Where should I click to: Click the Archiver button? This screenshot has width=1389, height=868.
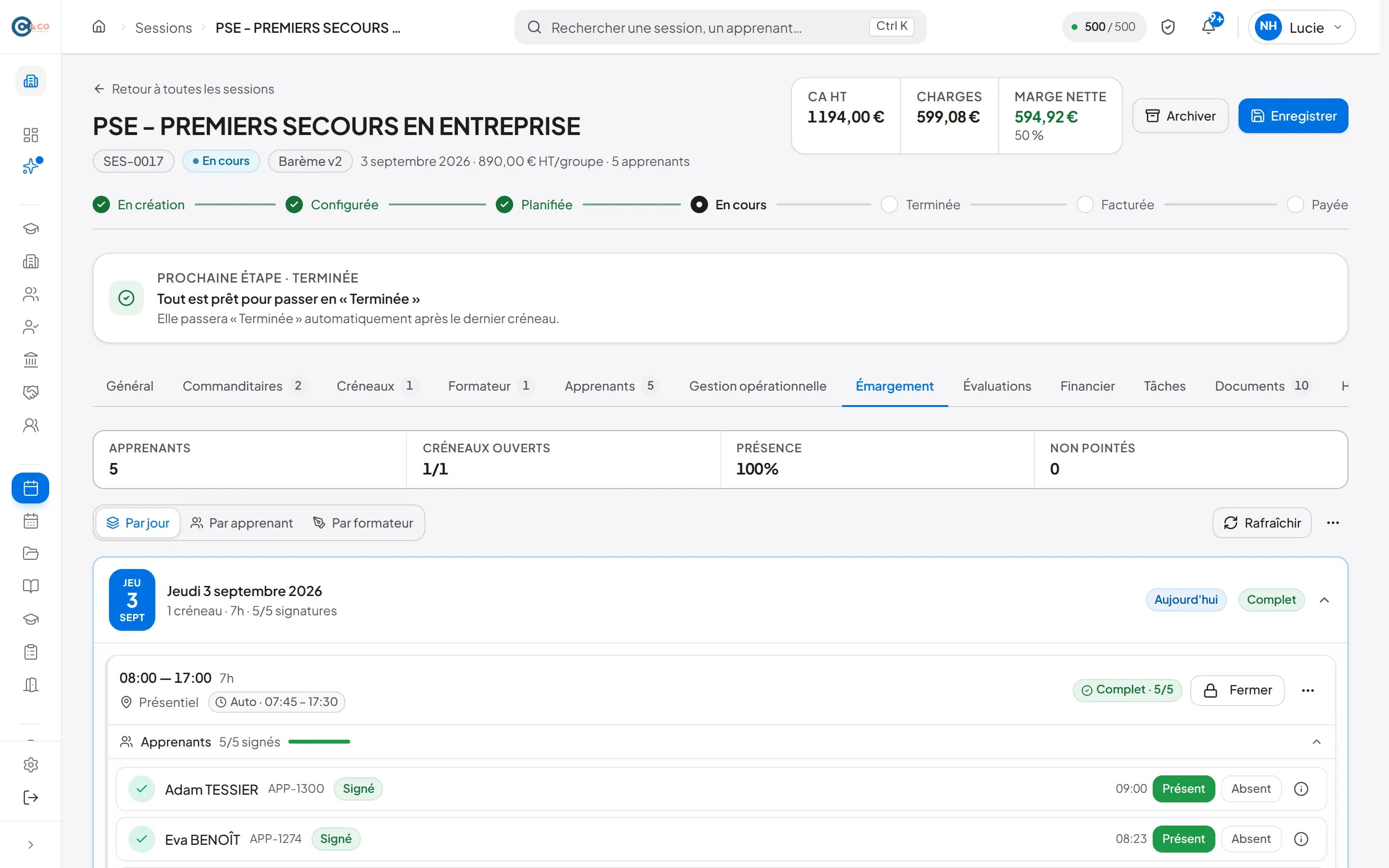point(1180,116)
